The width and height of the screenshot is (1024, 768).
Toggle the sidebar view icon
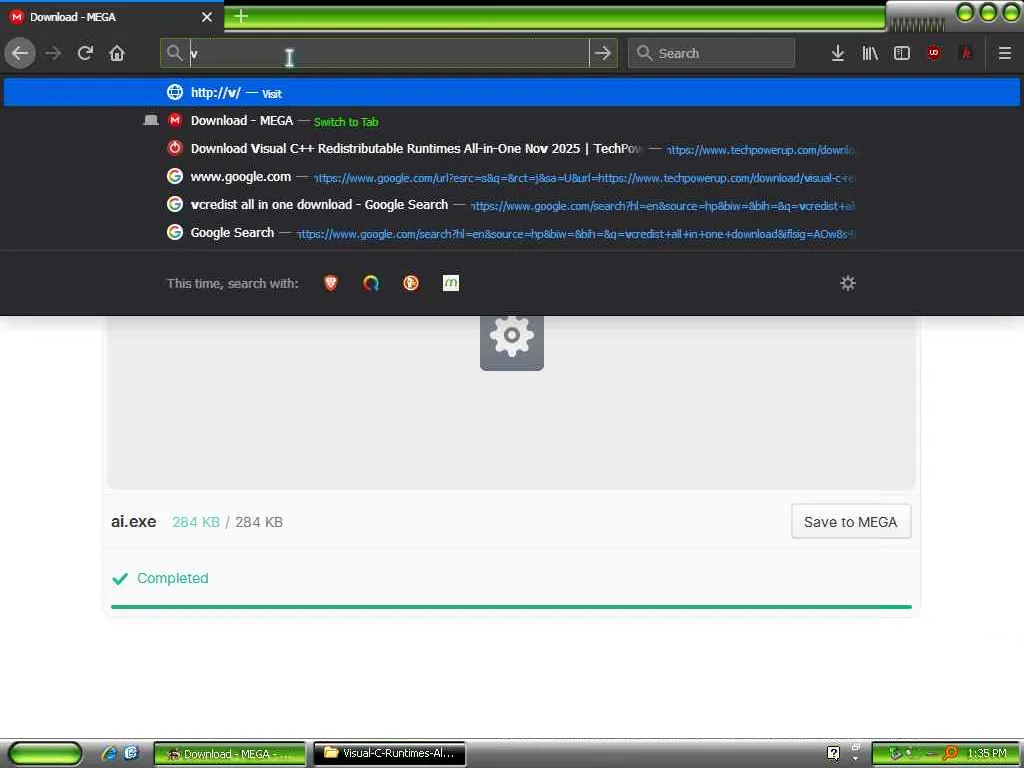pyautogui.click(x=901, y=53)
